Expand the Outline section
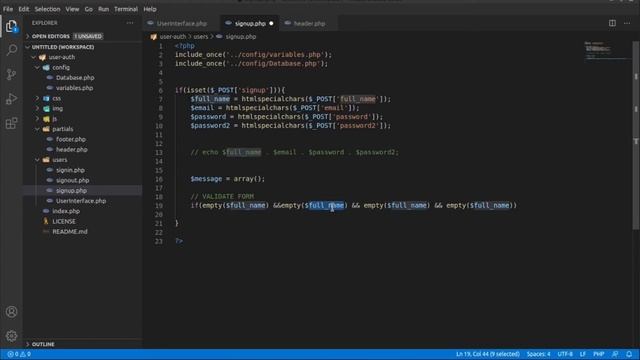640x360 pixels. point(82,344)
